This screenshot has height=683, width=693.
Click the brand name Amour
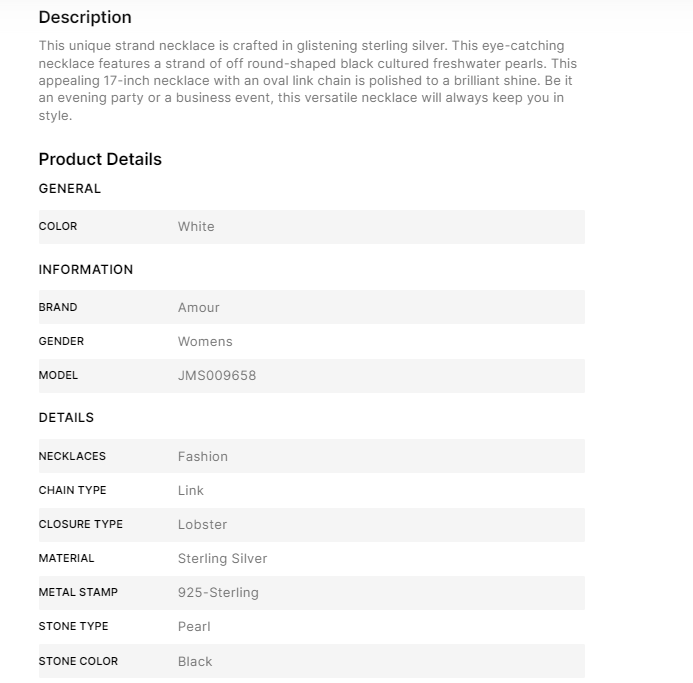[x=199, y=307]
